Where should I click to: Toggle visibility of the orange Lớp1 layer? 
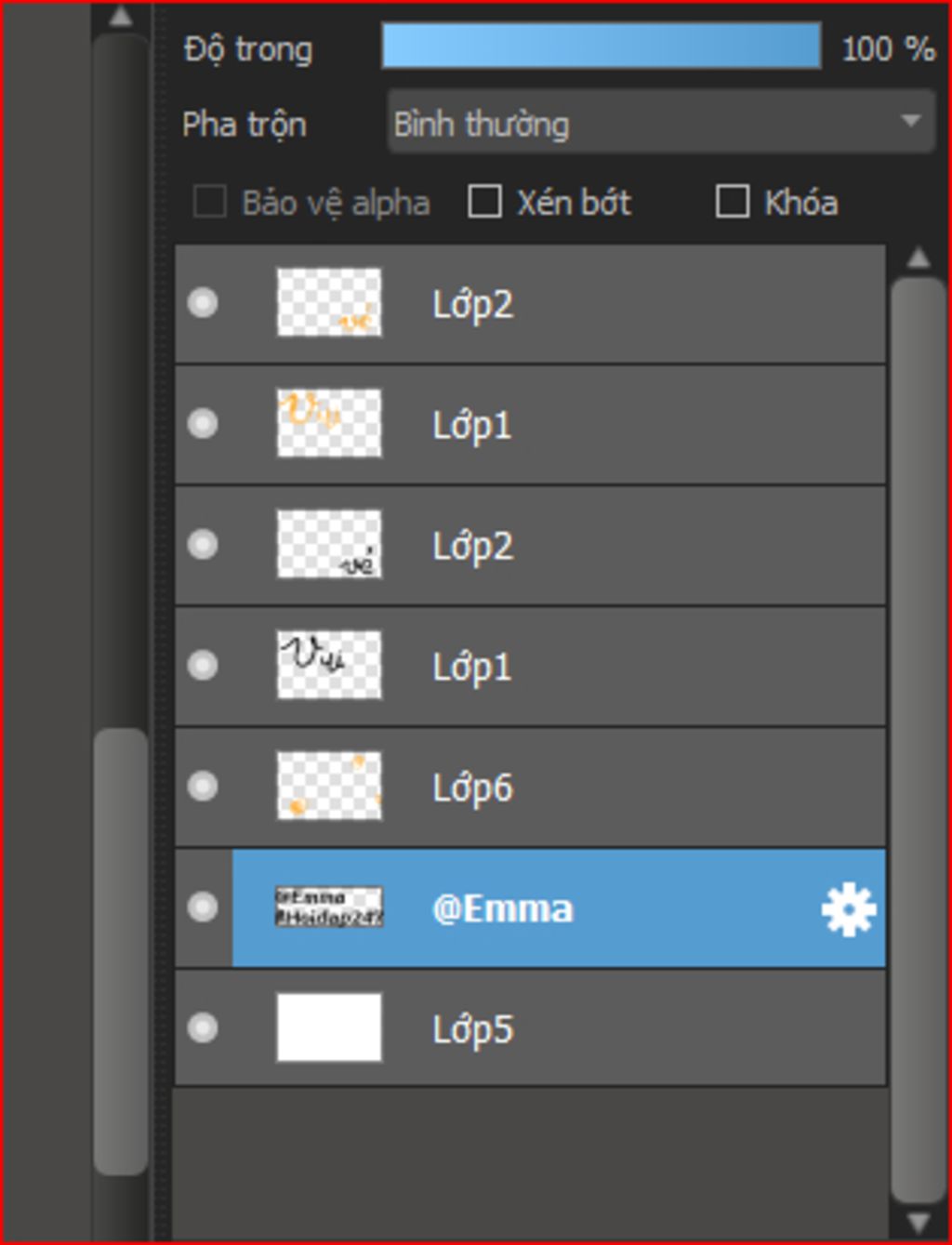coord(203,424)
